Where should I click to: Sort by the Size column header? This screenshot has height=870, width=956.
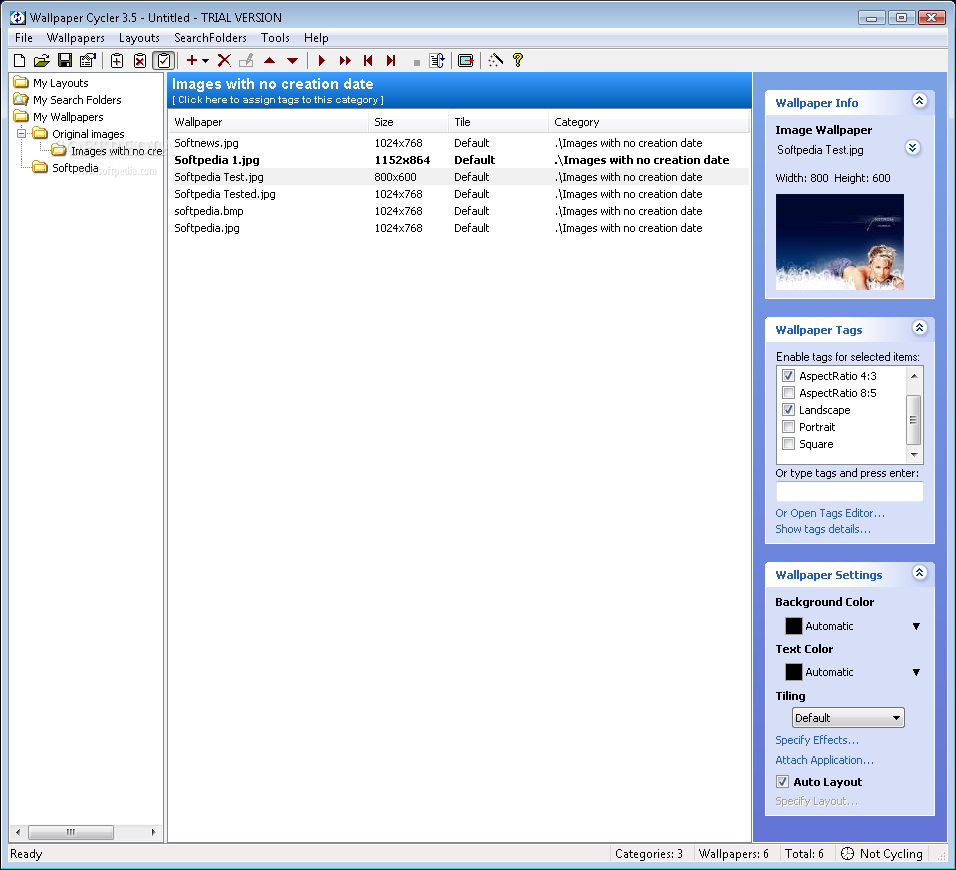(408, 122)
